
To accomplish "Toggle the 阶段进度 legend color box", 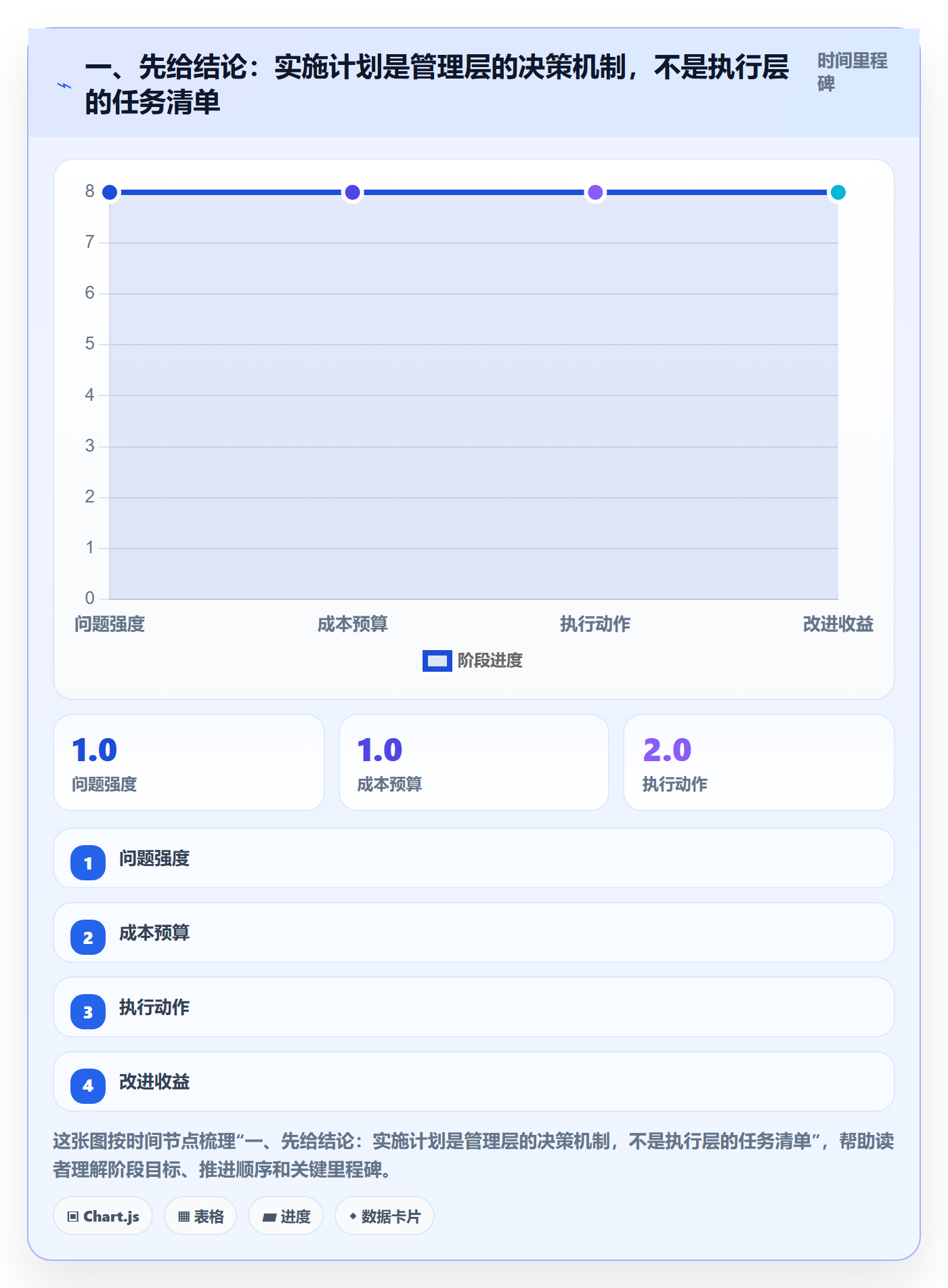I will [x=437, y=661].
